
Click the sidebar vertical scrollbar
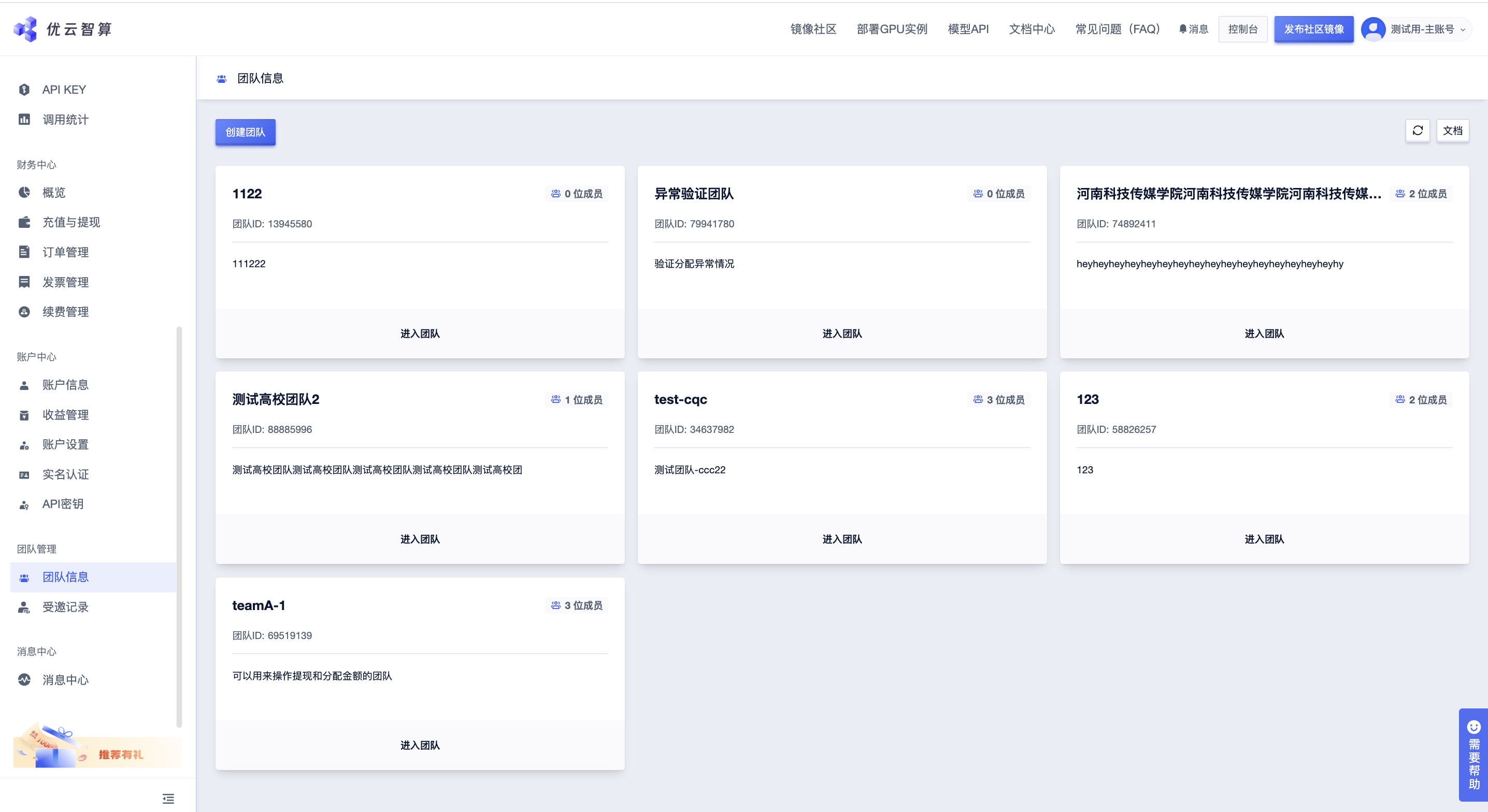179,526
